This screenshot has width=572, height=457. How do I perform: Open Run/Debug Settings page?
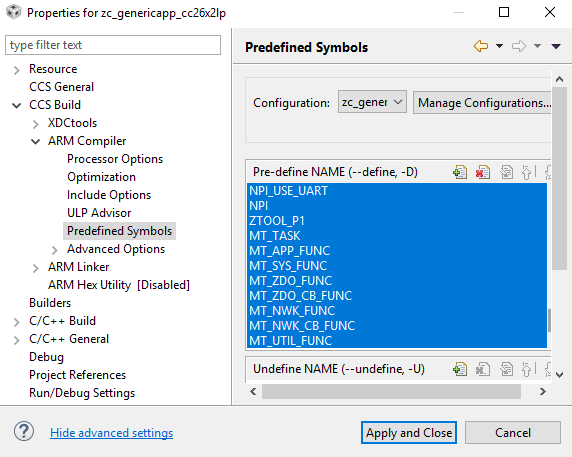[x=82, y=393]
